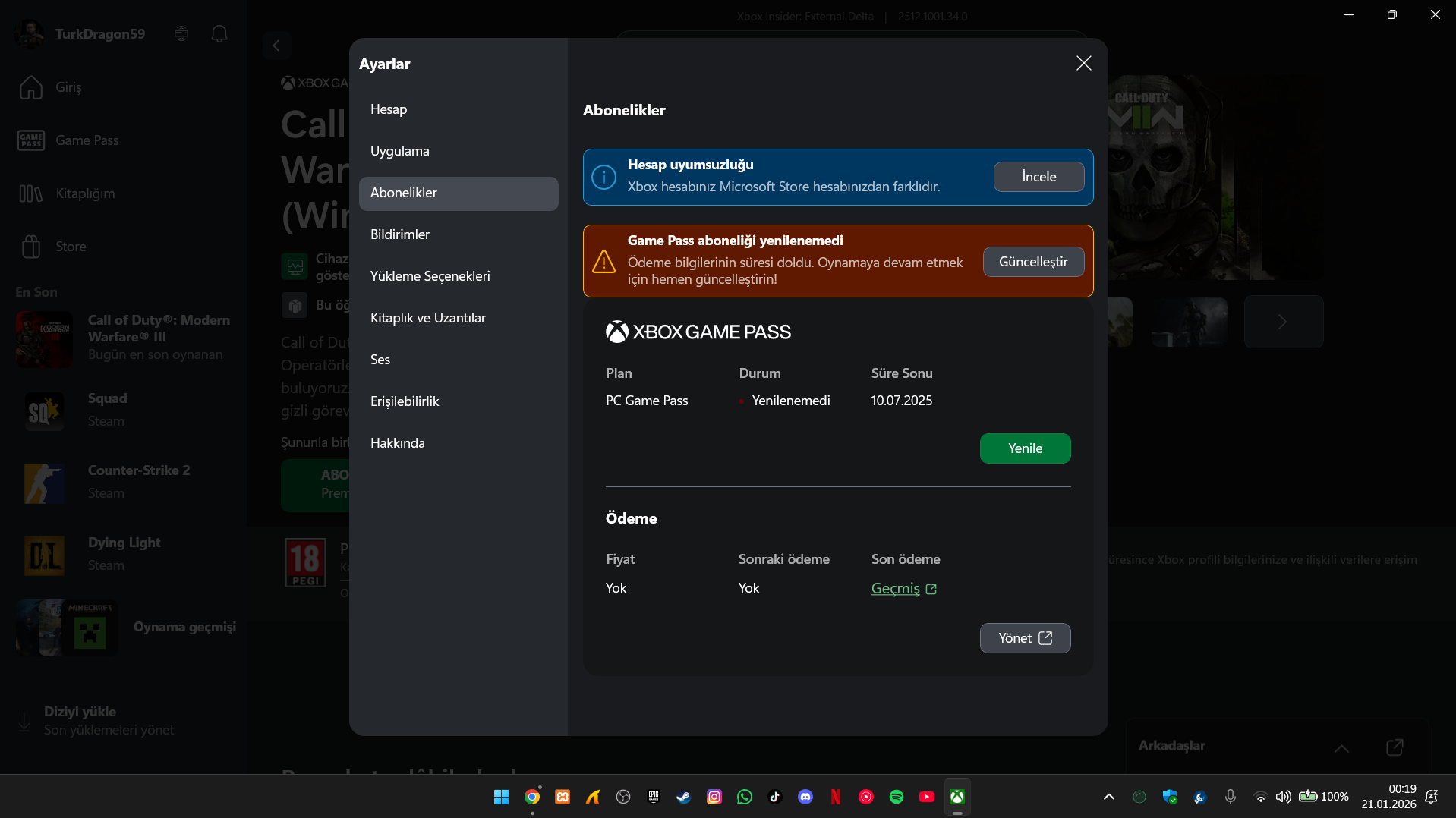Open the clock and calendar flyout
The height and width of the screenshot is (818, 1456).
coord(1388,797)
